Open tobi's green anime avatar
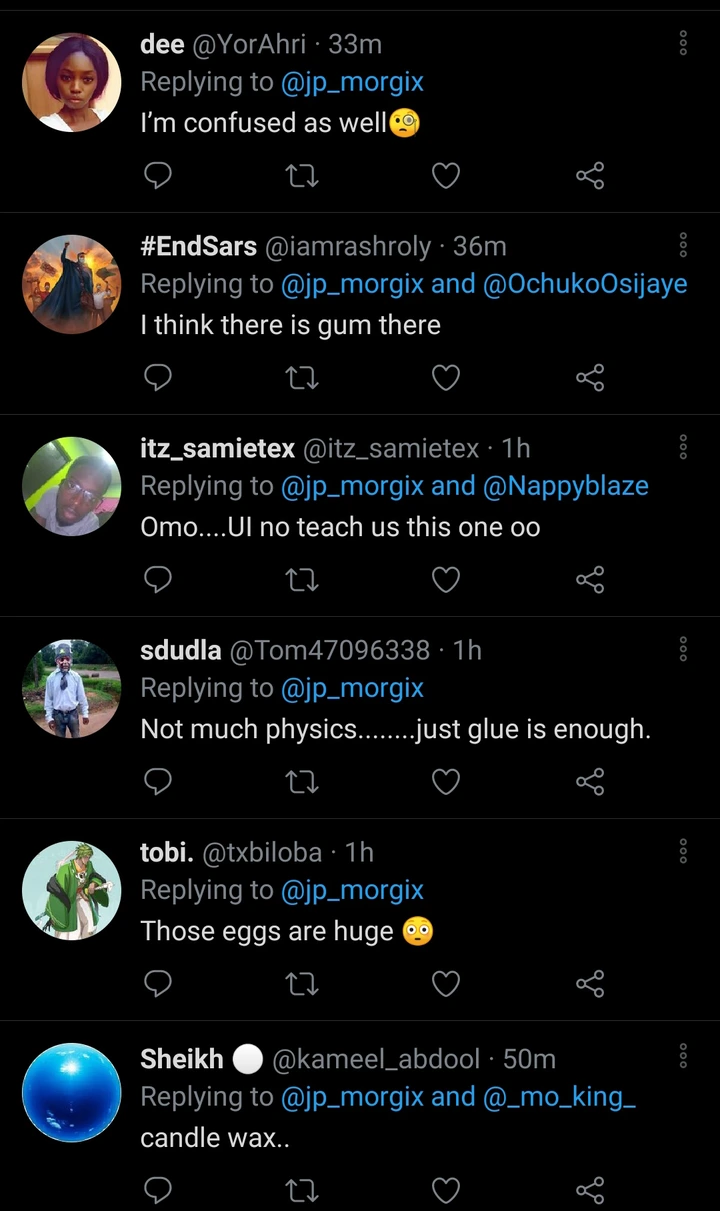The image size is (720, 1211). [71, 890]
